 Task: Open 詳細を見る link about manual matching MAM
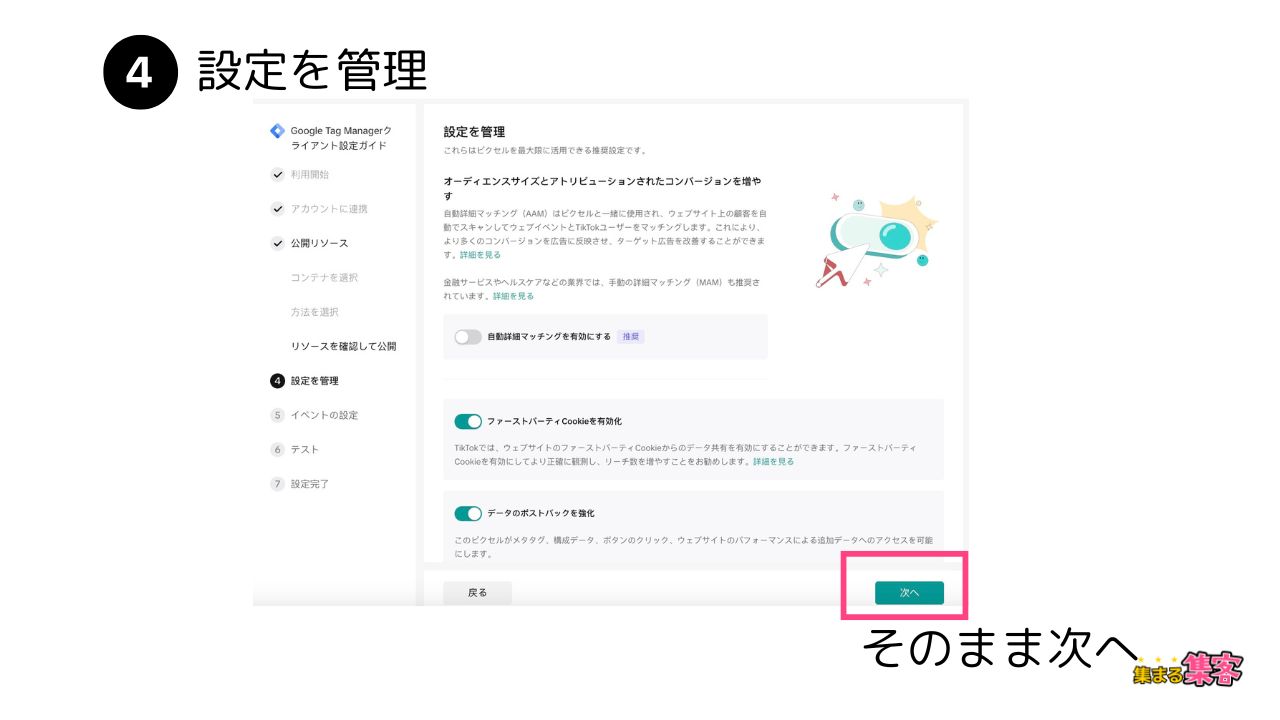(x=513, y=297)
